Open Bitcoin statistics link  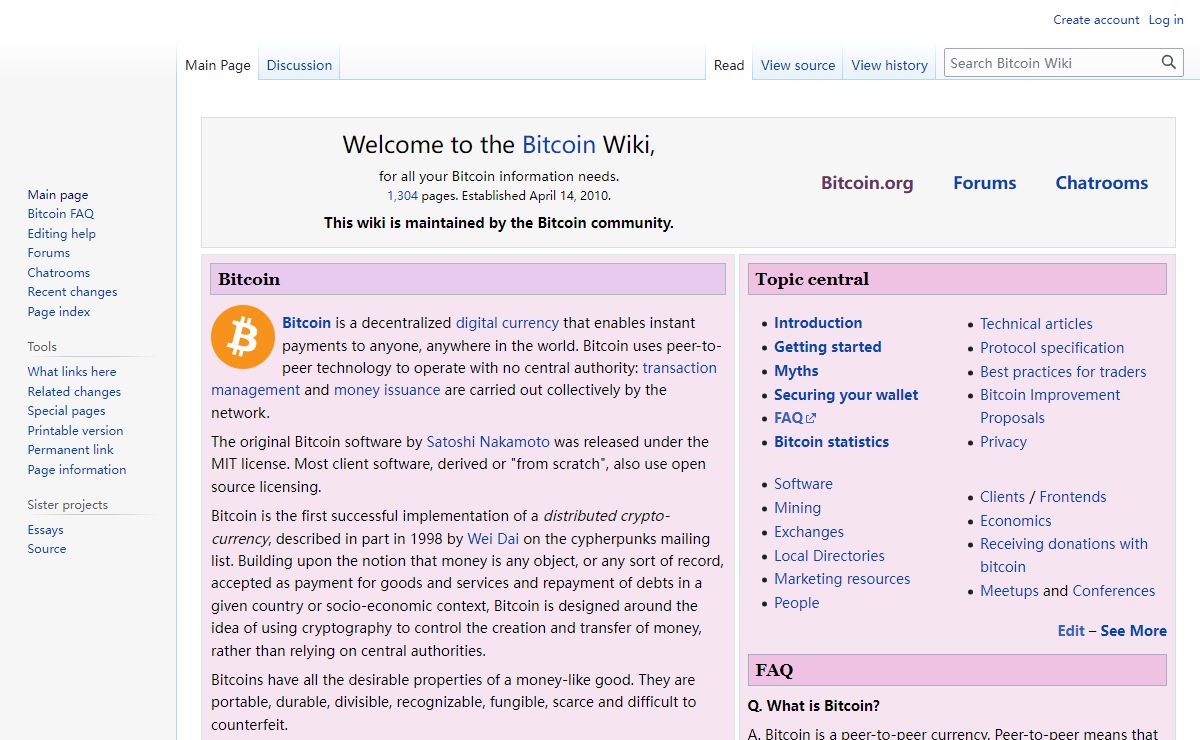tap(831, 442)
